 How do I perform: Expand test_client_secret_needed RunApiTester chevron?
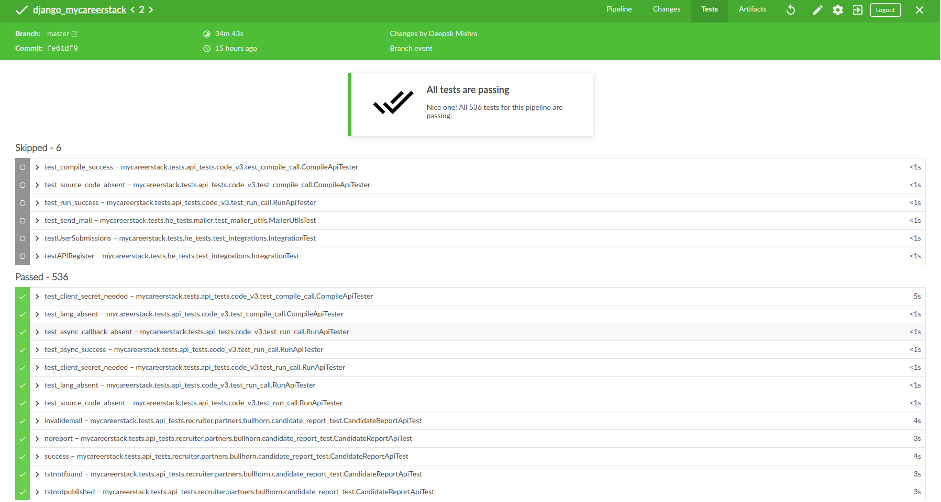click(x=37, y=367)
